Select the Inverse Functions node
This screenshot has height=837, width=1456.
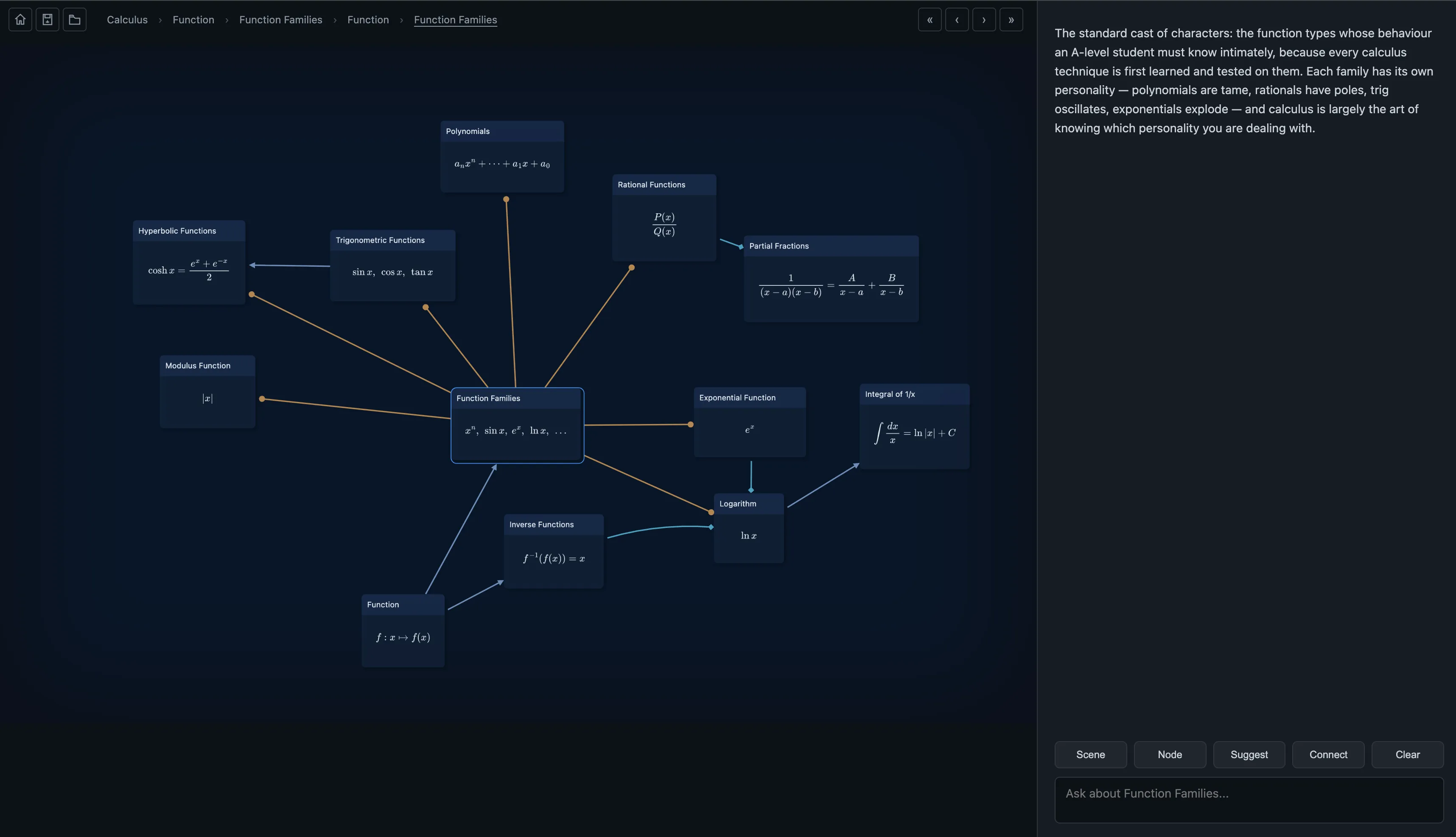(553, 551)
